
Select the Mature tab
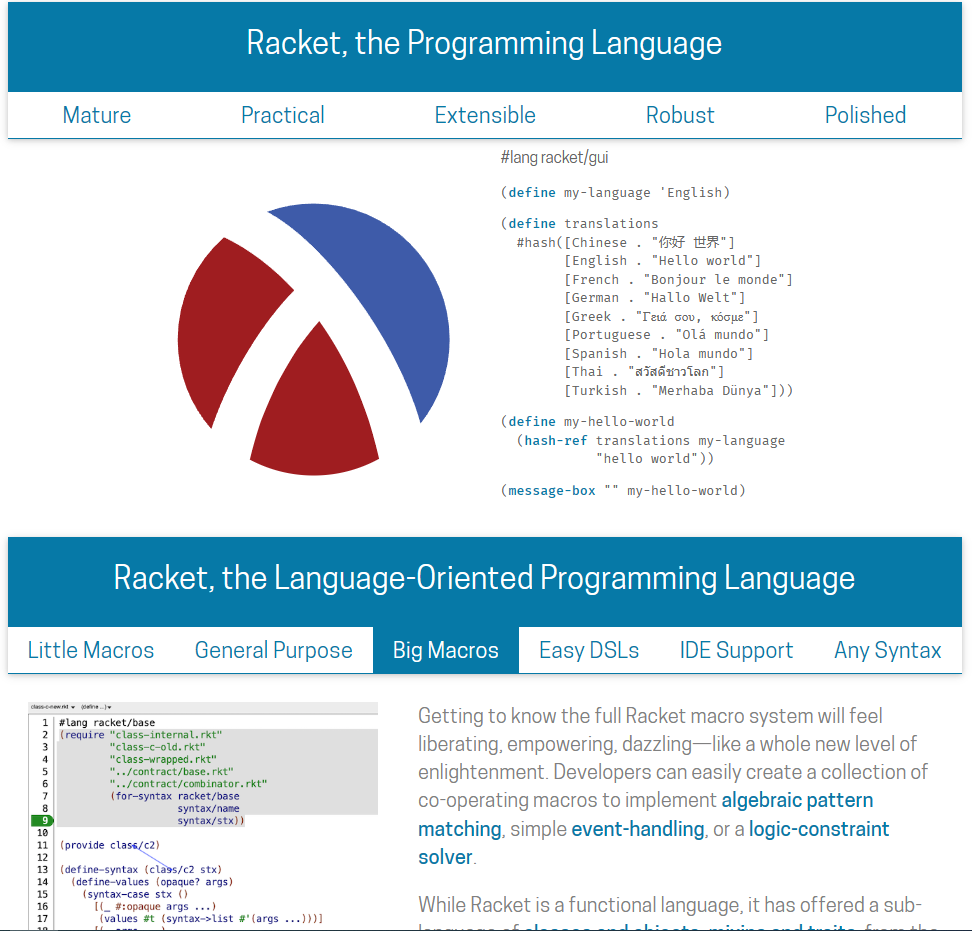[96, 115]
